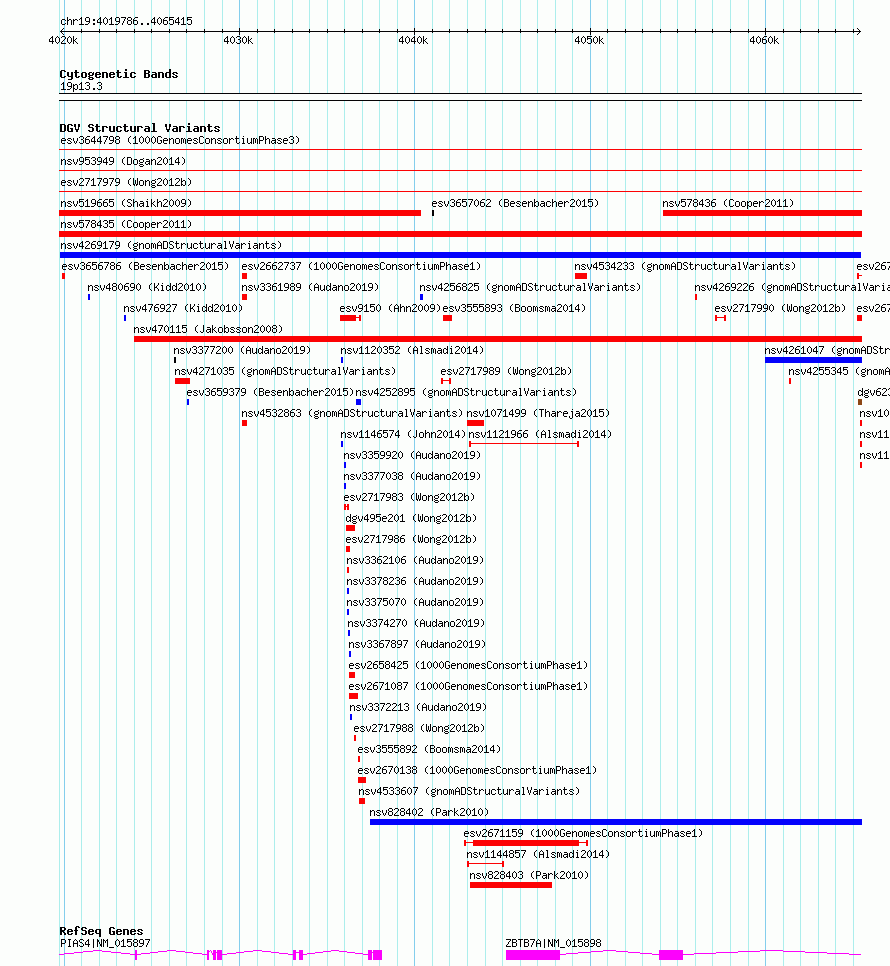Viewport: 890px width, 966px height.
Task: Open nsv476927 (Kidd2010) variant label
Action: (x=183, y=308)
